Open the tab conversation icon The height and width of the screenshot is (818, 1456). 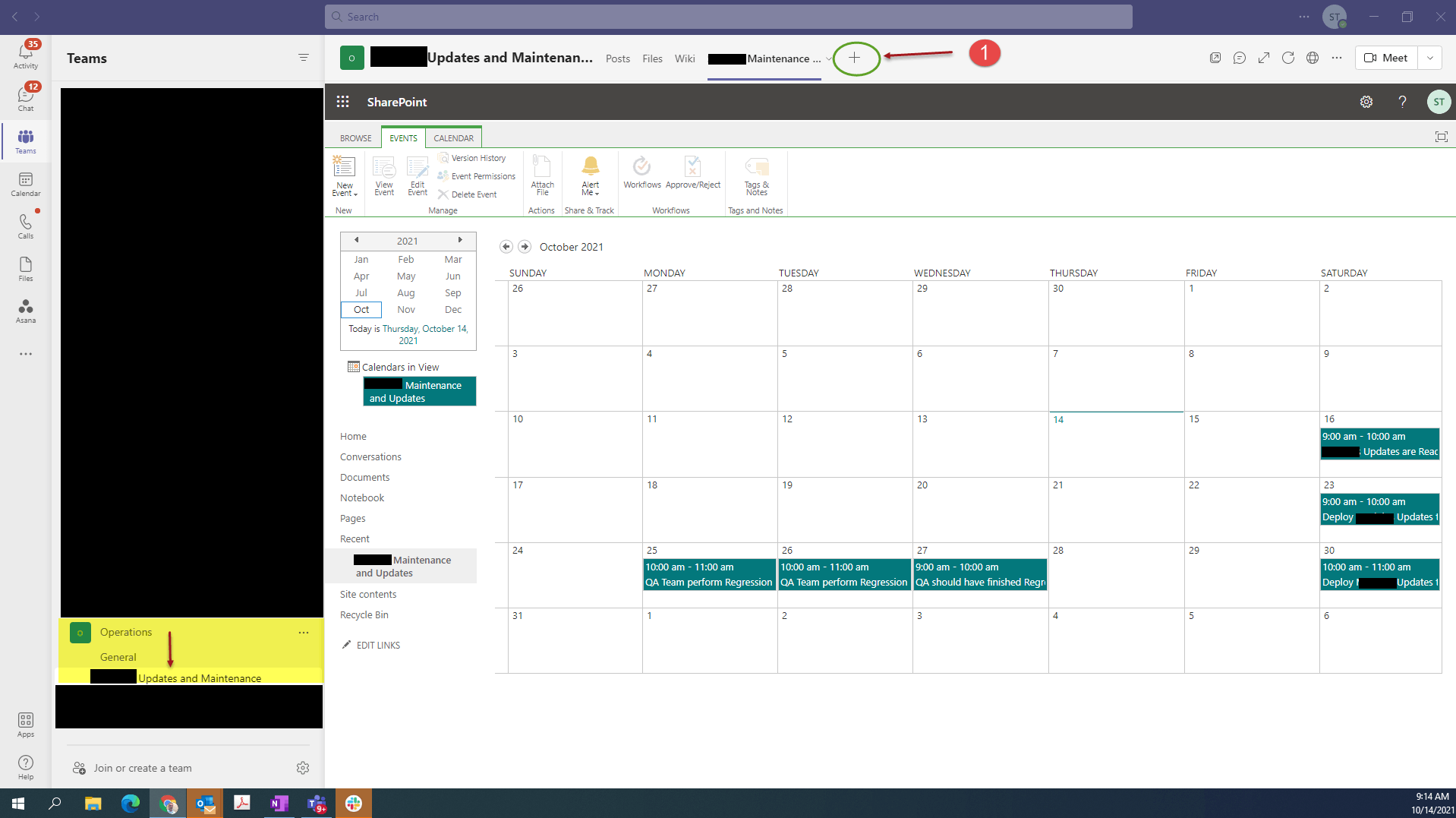click(1240, 58)
